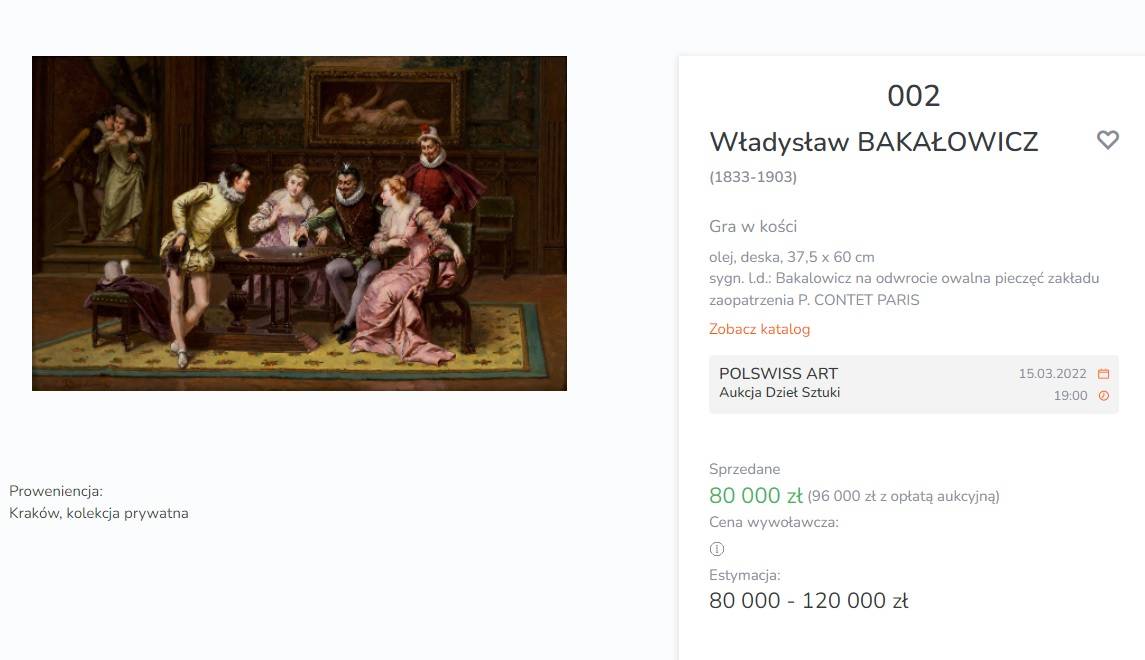
Task: Click the lot number 002
Action: click(x=913, y=96)
